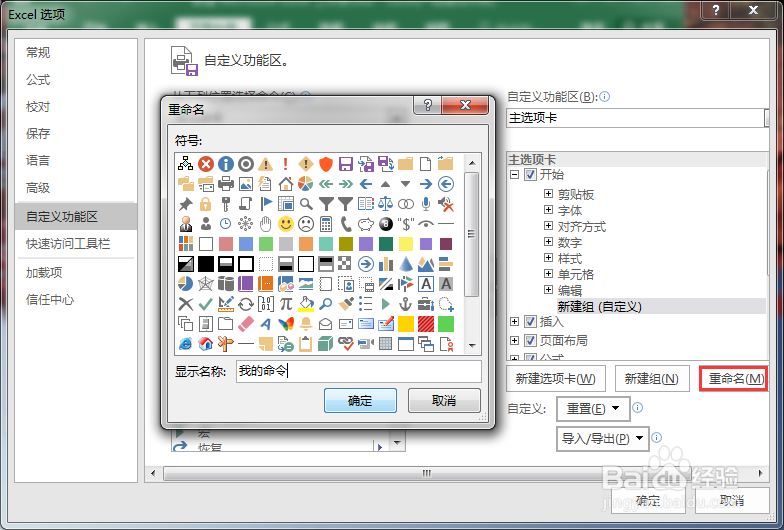Image resolution: width=784 pixels, height=530 pixels.
Task: Pick the blue info circle symbol
Action: (226, 164)
